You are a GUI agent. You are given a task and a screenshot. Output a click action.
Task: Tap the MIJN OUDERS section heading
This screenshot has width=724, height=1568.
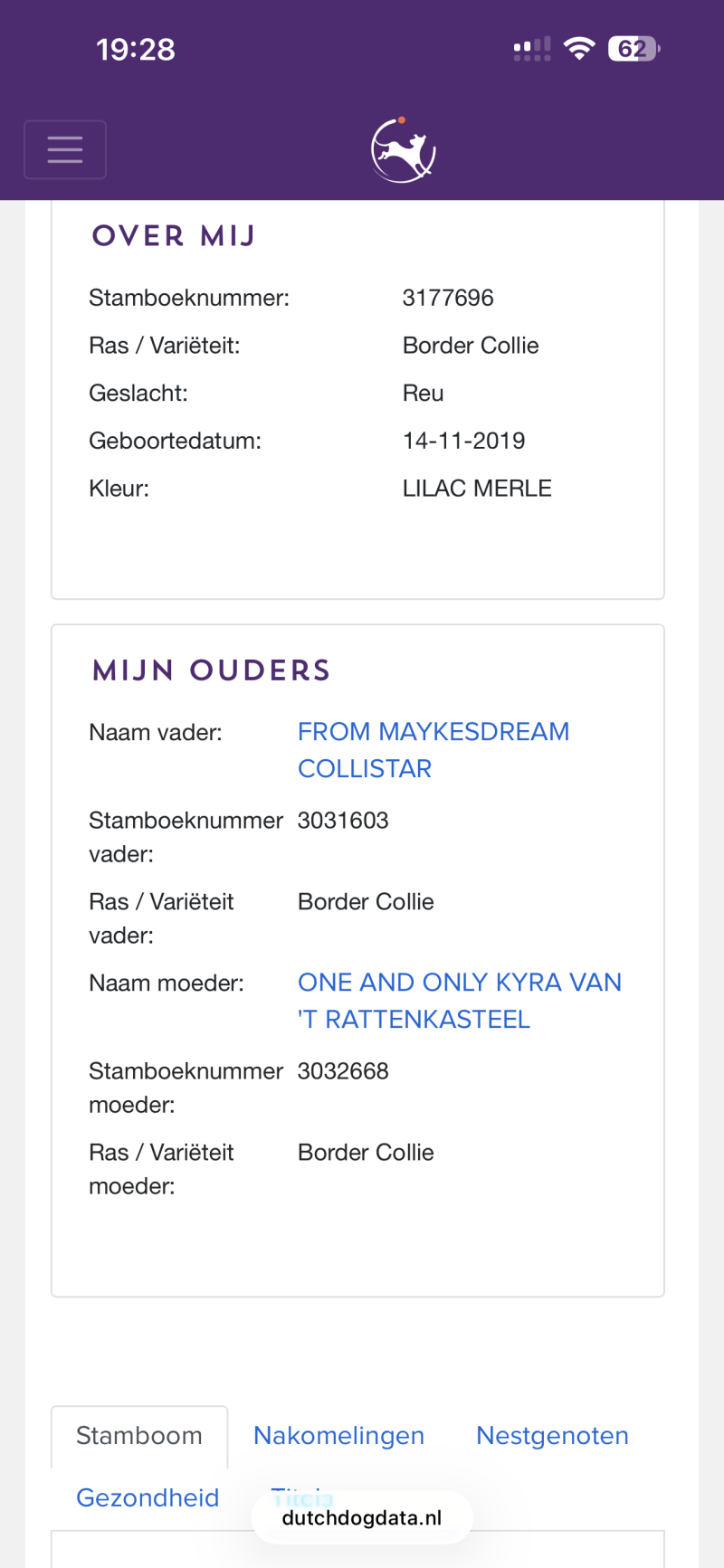pos(211,670)
